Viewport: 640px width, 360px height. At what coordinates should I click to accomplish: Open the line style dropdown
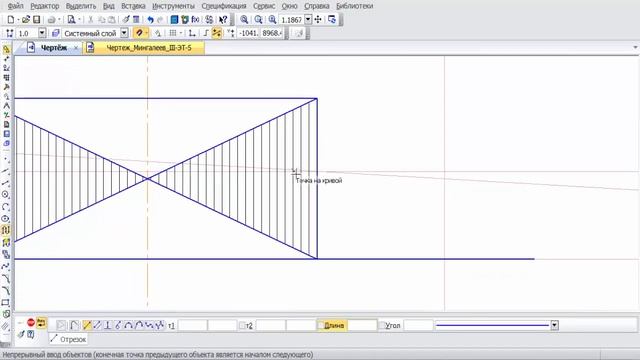[x=554, y=325]
